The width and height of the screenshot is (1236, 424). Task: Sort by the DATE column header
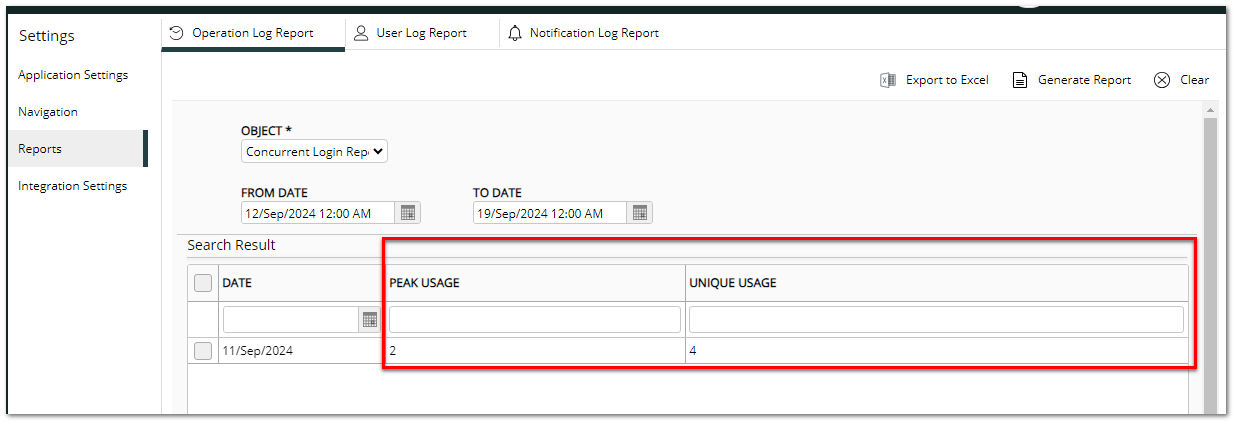237,283
